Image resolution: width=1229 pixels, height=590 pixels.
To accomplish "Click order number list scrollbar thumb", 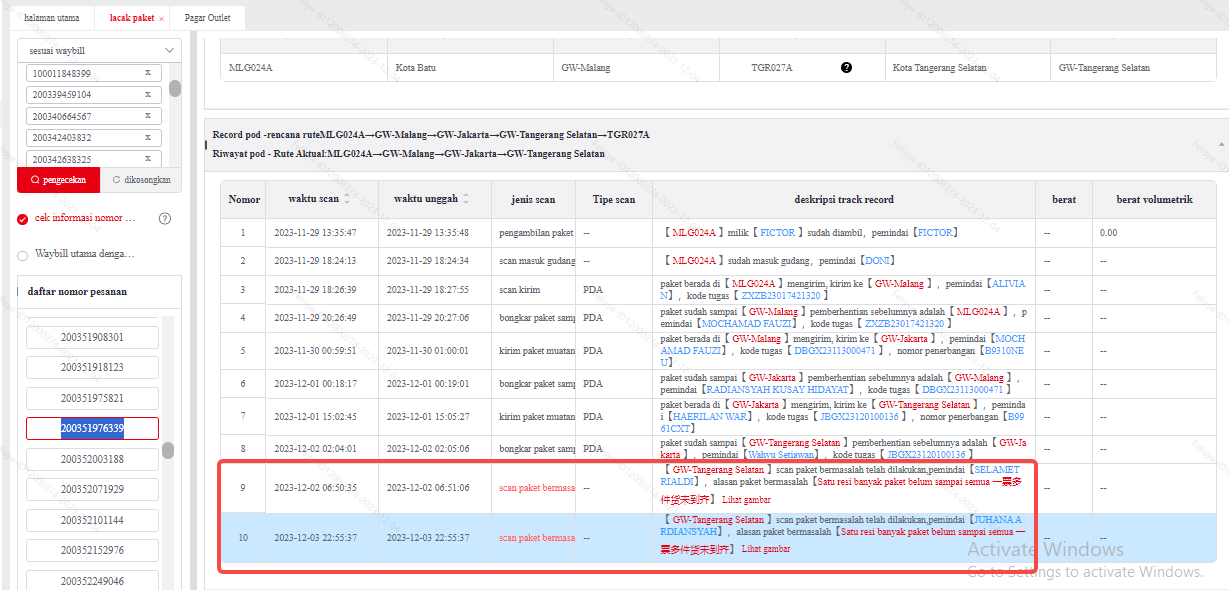I will tap(168, 450).
